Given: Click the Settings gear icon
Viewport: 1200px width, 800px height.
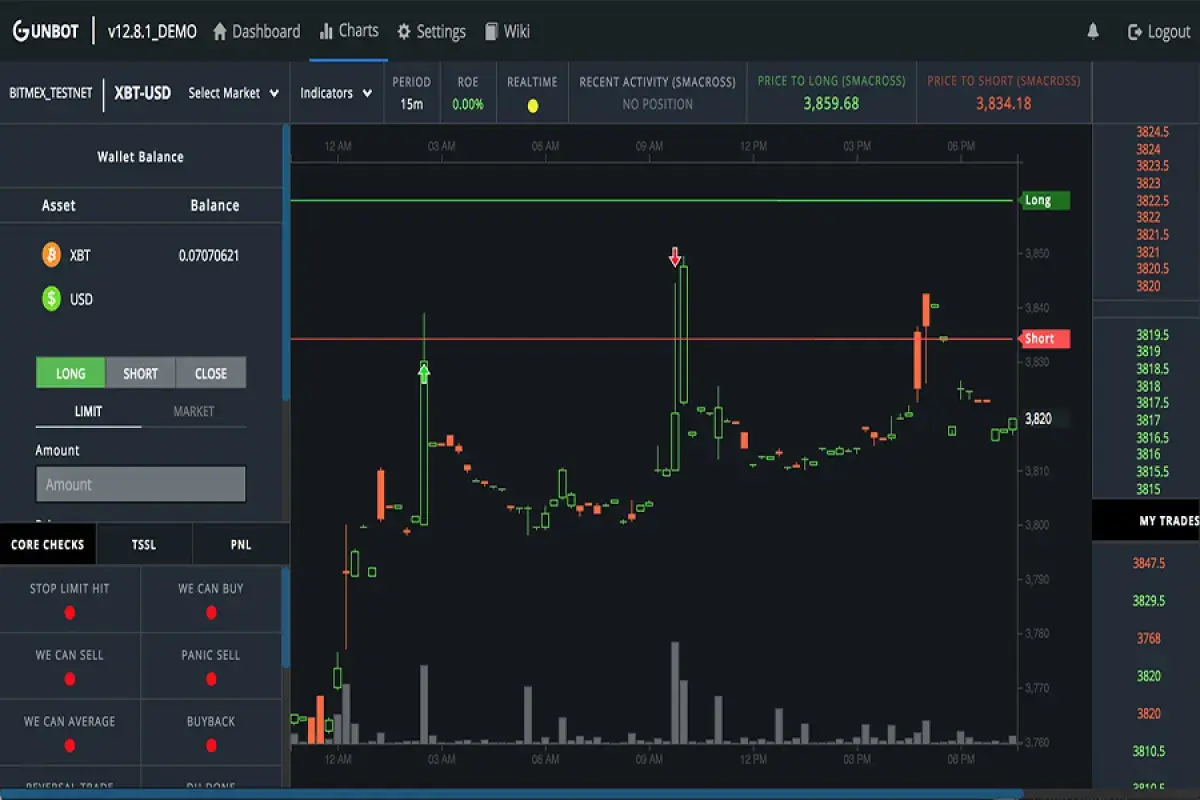Looking at the screenshot, I should coord(403,31).
